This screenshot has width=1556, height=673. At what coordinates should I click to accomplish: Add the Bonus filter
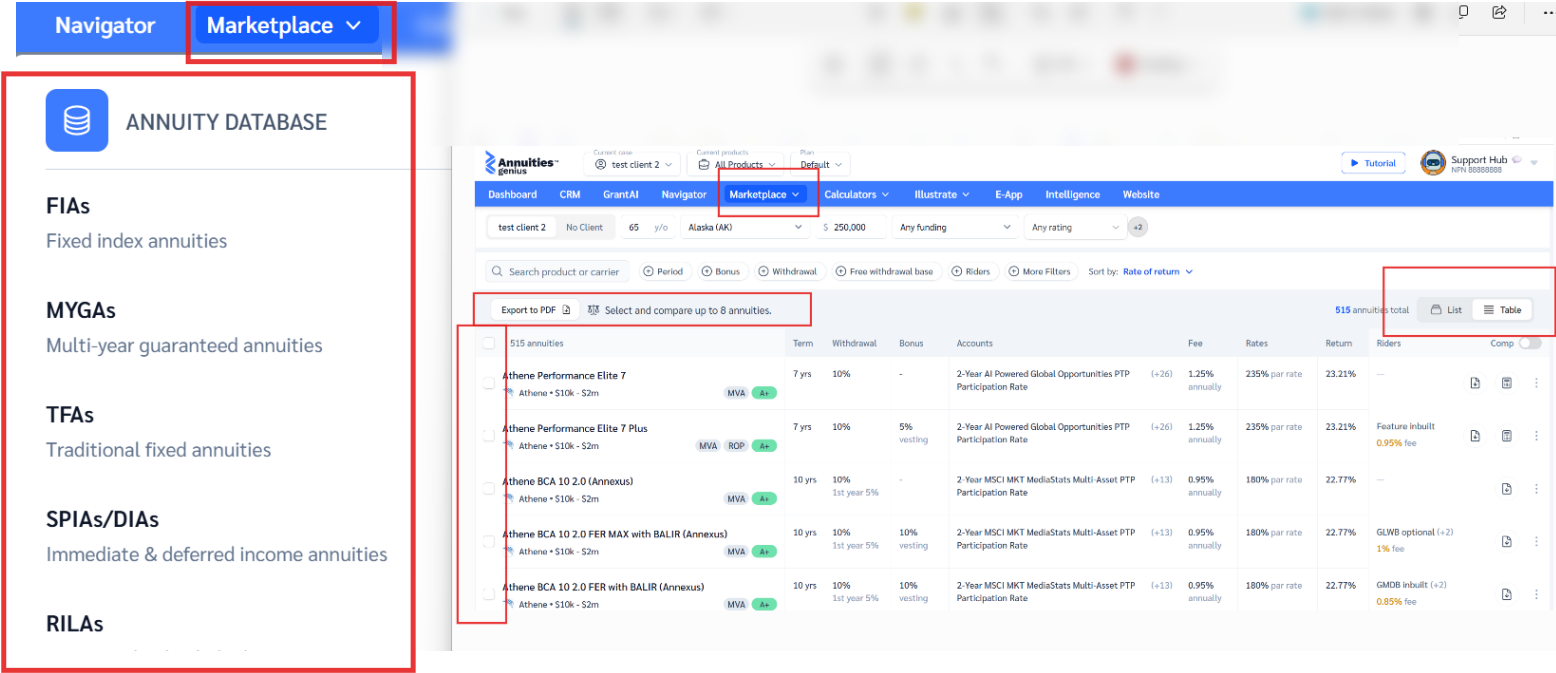point(721,271)
